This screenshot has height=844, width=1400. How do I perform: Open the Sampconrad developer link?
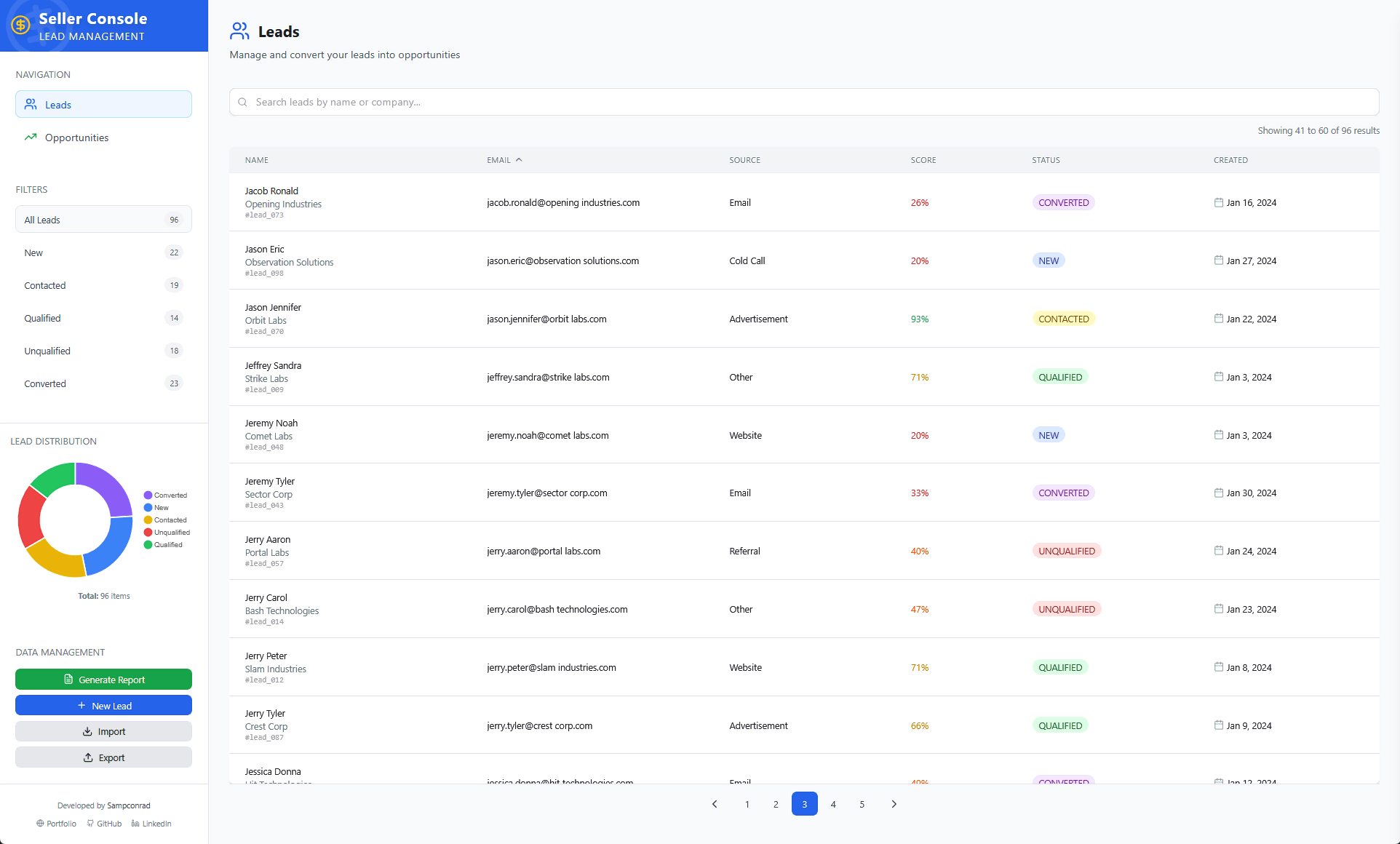129,805
